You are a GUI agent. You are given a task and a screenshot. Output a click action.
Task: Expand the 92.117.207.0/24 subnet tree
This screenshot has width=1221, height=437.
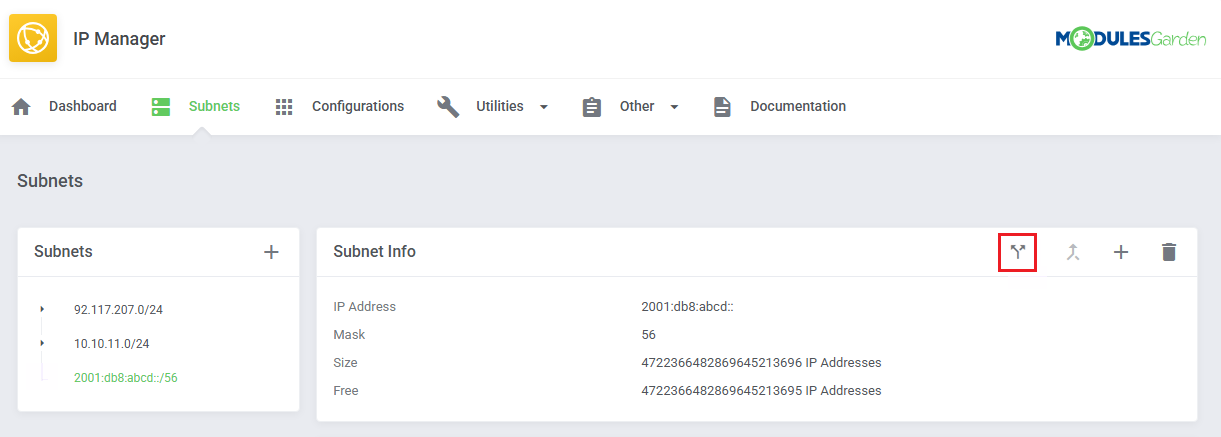point(42,310)
